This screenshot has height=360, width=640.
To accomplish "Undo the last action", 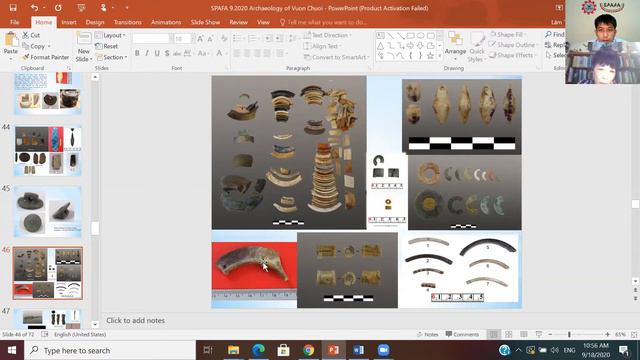I will 34,8.
